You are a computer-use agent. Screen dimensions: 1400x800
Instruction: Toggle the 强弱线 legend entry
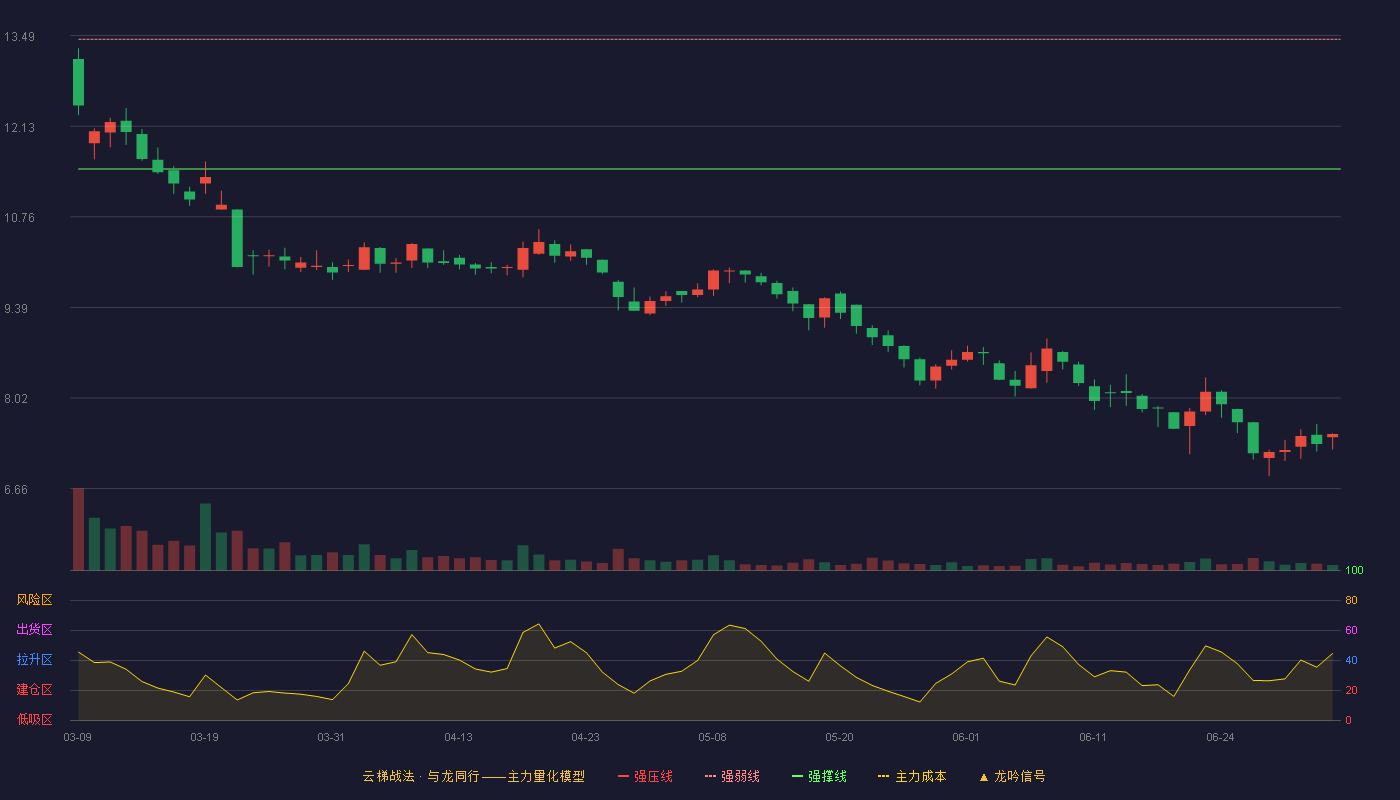click(732, 776)
